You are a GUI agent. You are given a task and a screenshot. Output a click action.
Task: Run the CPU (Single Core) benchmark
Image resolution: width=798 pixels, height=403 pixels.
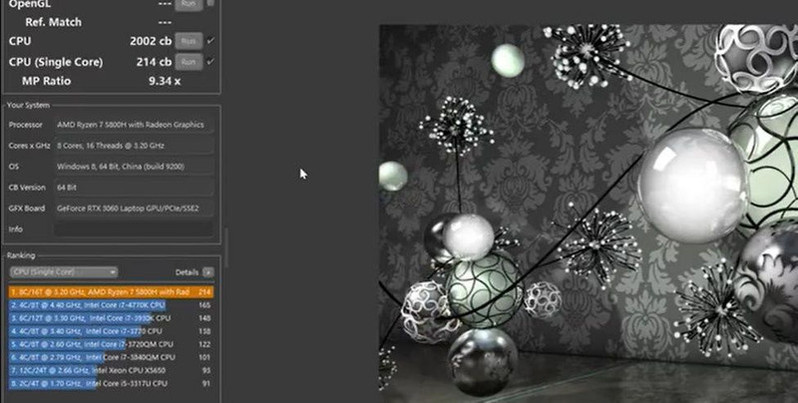(187, 62)
